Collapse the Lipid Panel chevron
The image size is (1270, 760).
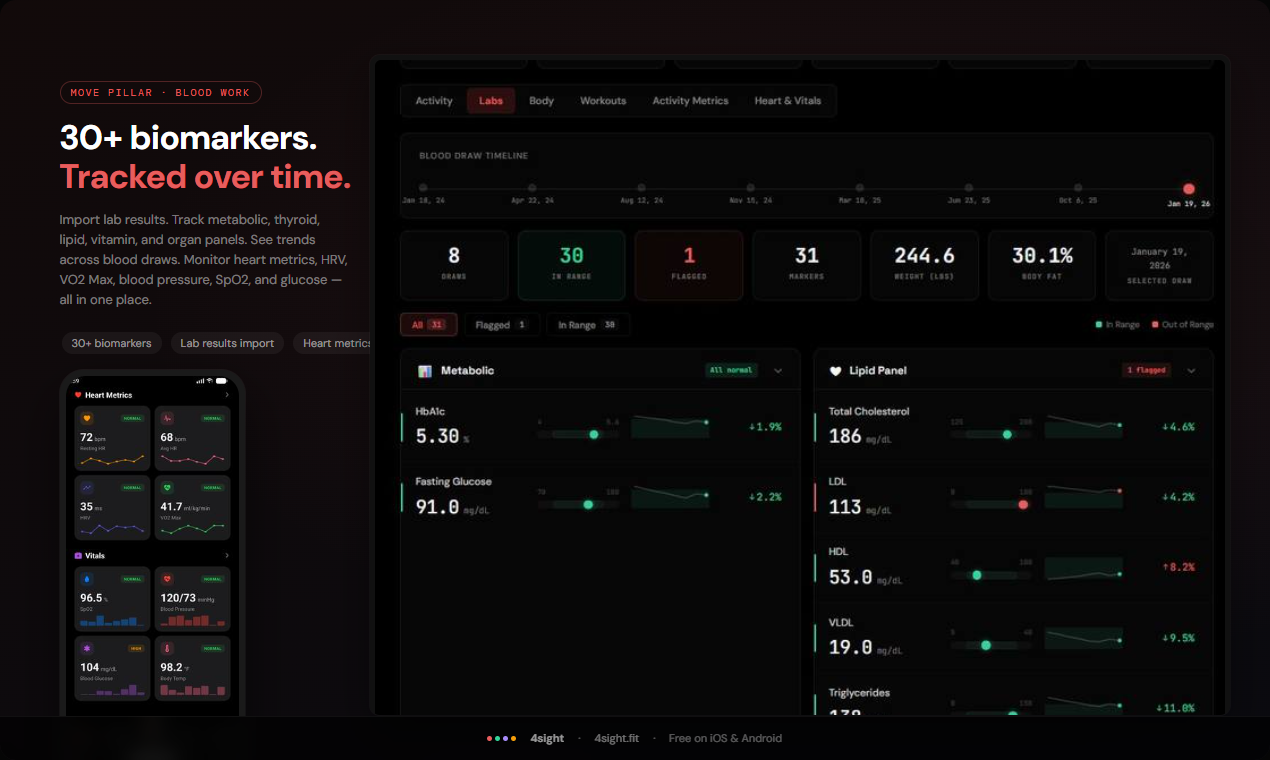[x=1191, y=371]
